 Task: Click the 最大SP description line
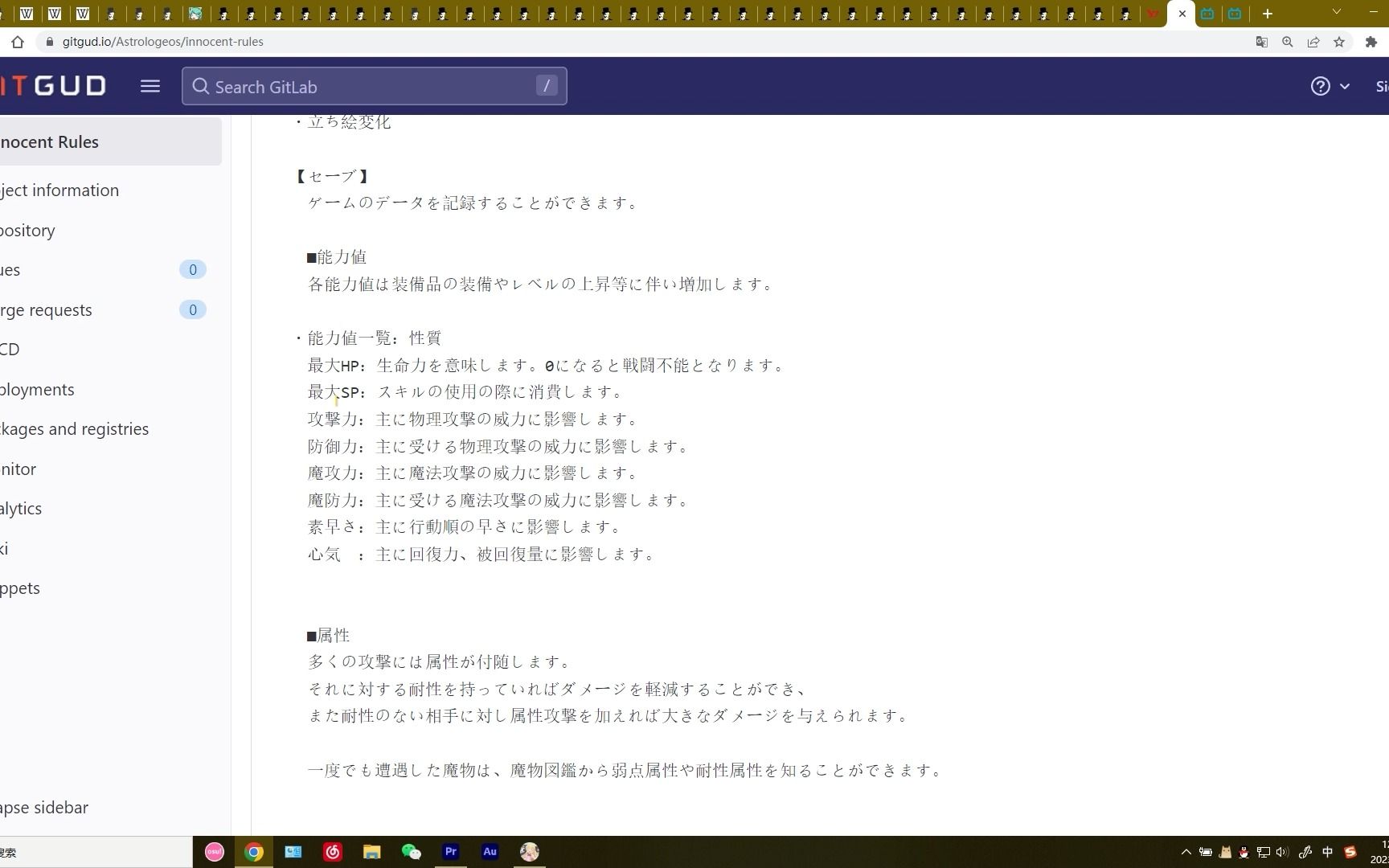click(x=465, y=392)
